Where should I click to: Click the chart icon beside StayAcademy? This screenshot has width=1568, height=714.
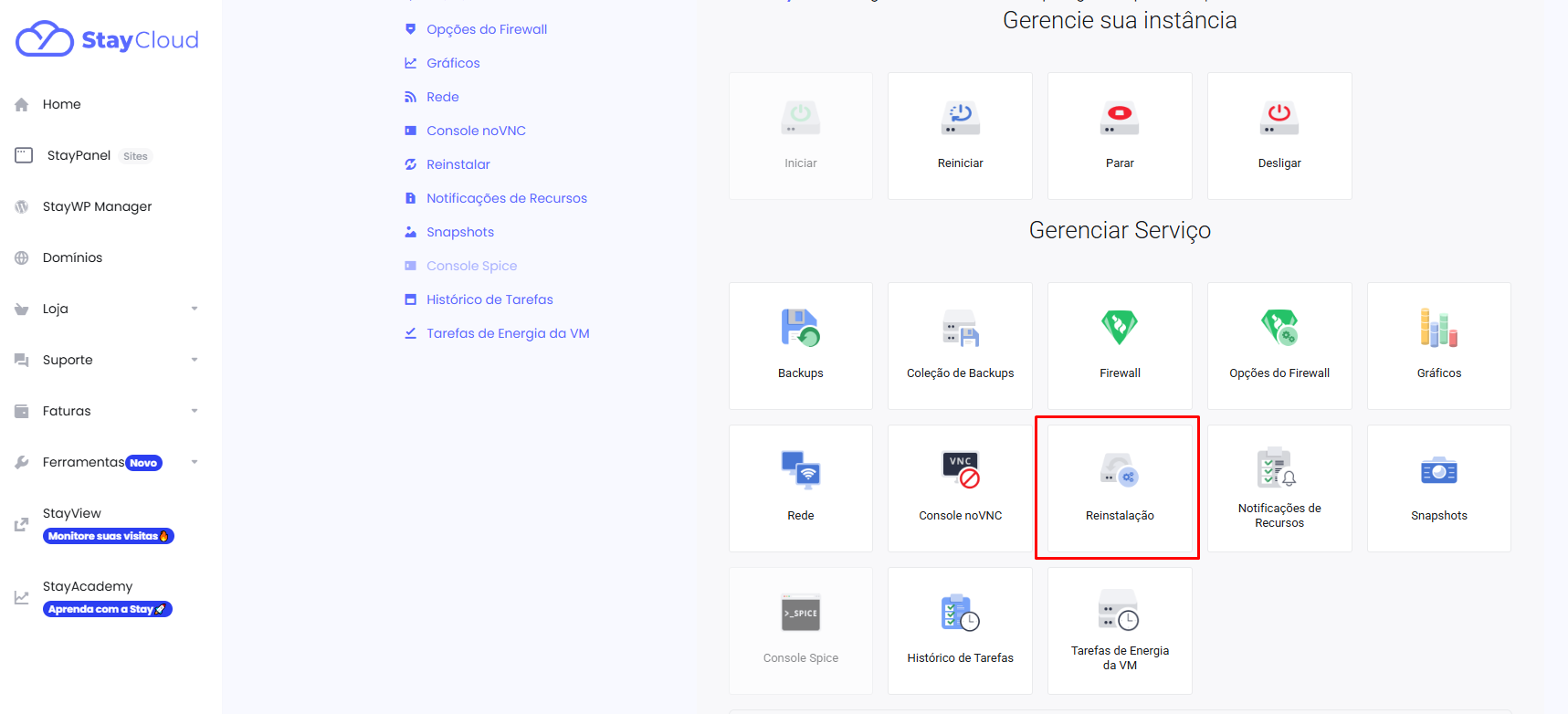(22, 597)
